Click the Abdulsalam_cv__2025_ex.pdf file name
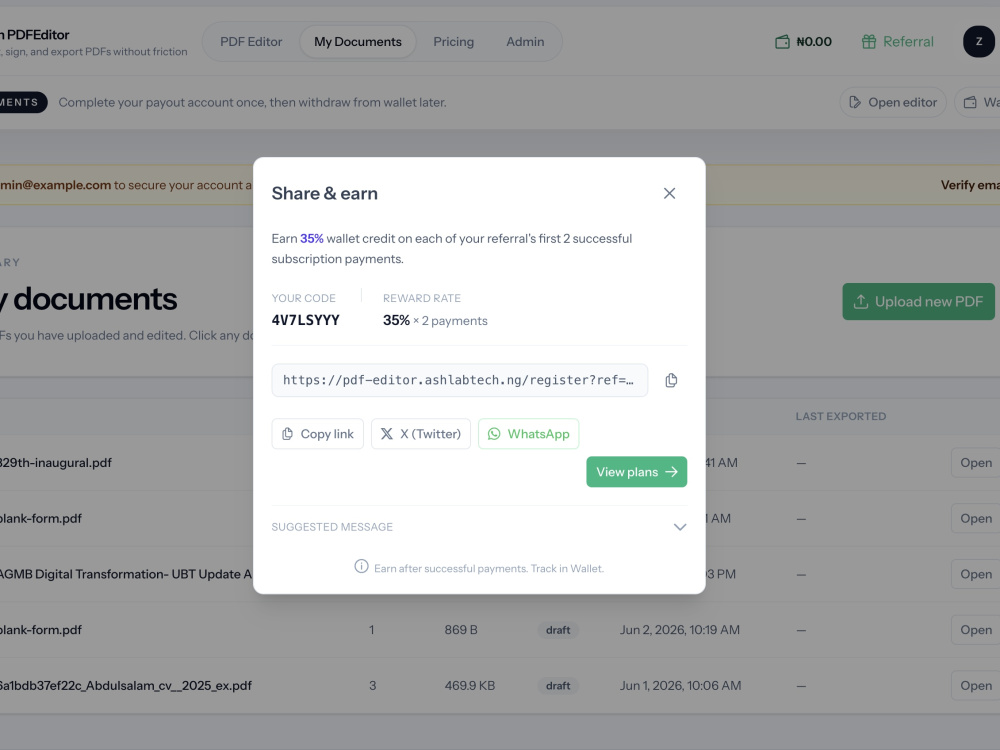The height and width of the screenshot is (750, 1000). tap(126, 686)
